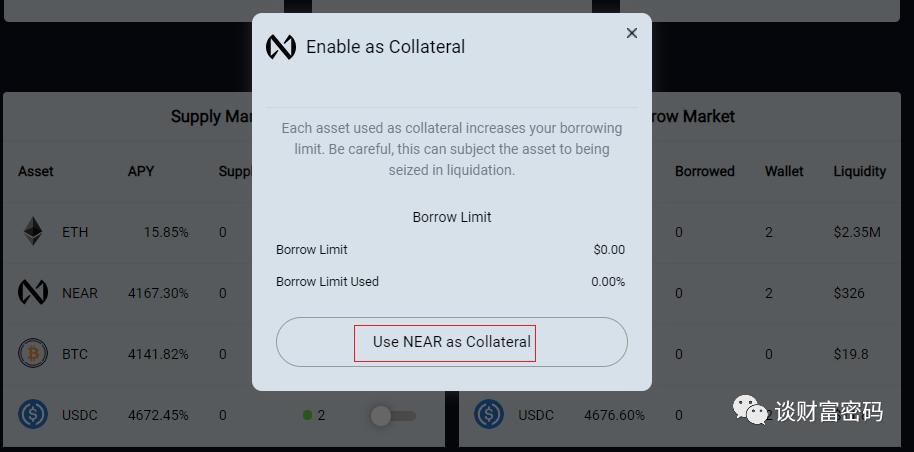Screen dimensions: 914x452
Task: Click the Liquidity column header
Action: coord(860,171)
